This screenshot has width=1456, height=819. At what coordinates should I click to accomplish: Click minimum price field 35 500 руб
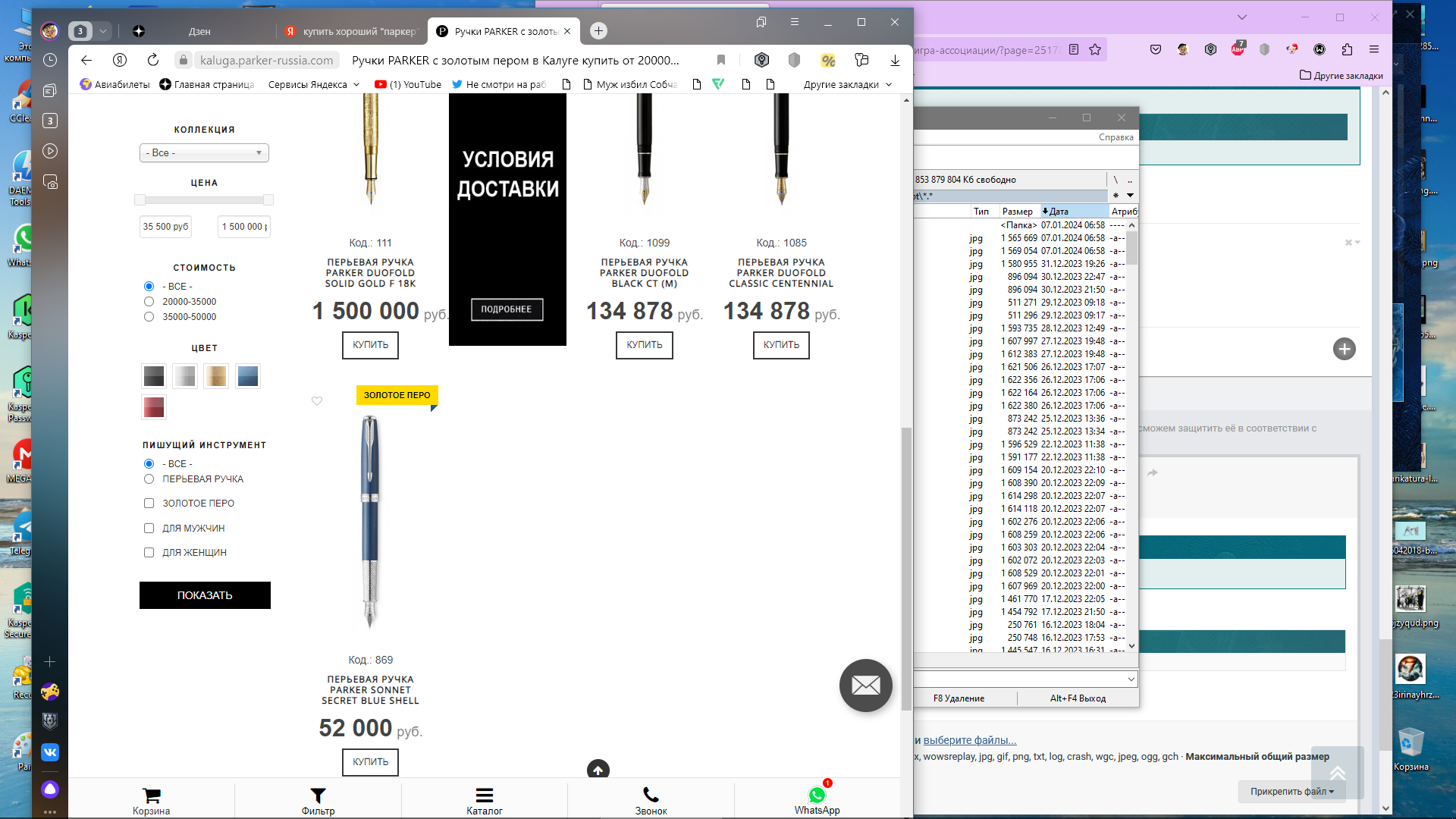[165, 227]
